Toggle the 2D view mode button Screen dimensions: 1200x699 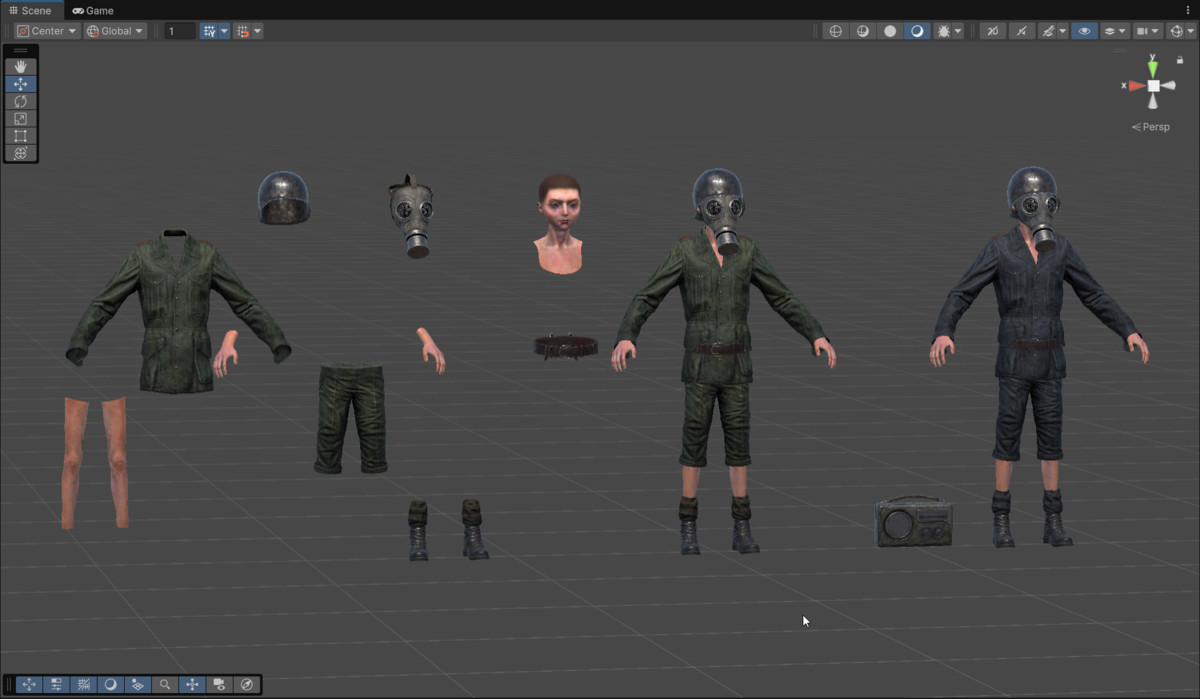[993, 31]
